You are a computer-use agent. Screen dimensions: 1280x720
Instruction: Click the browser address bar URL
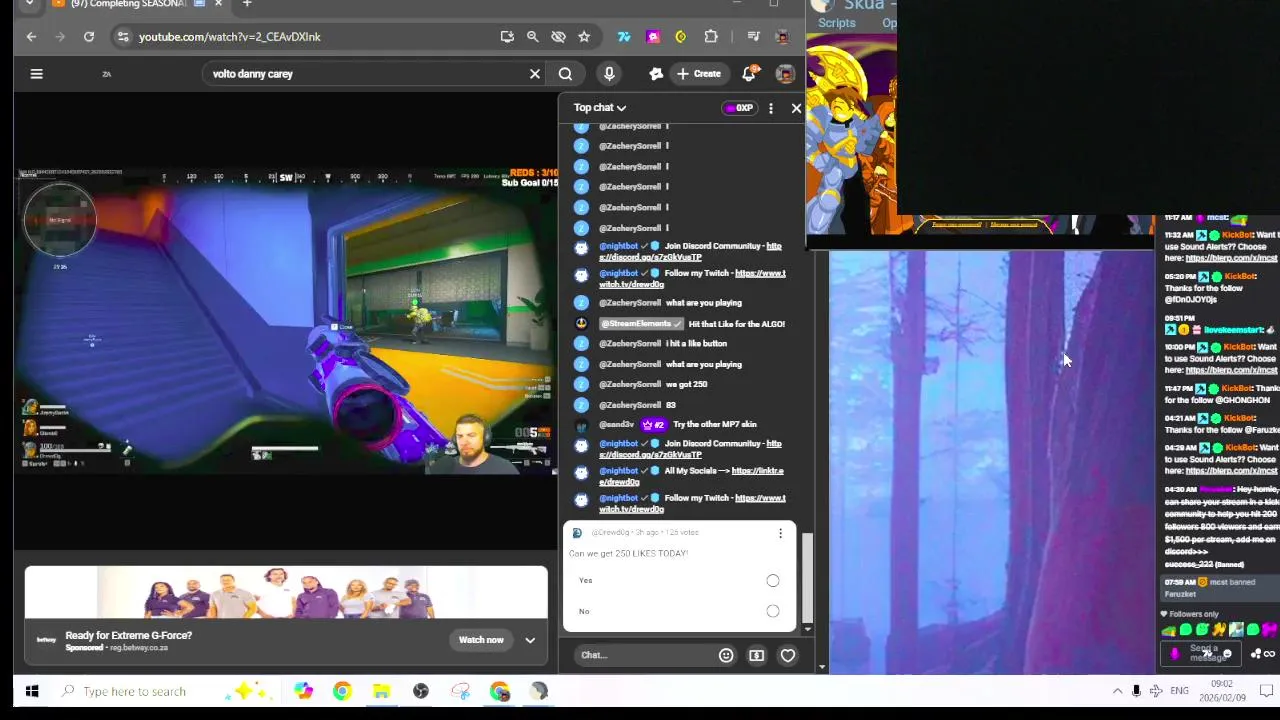click(230, 36)
